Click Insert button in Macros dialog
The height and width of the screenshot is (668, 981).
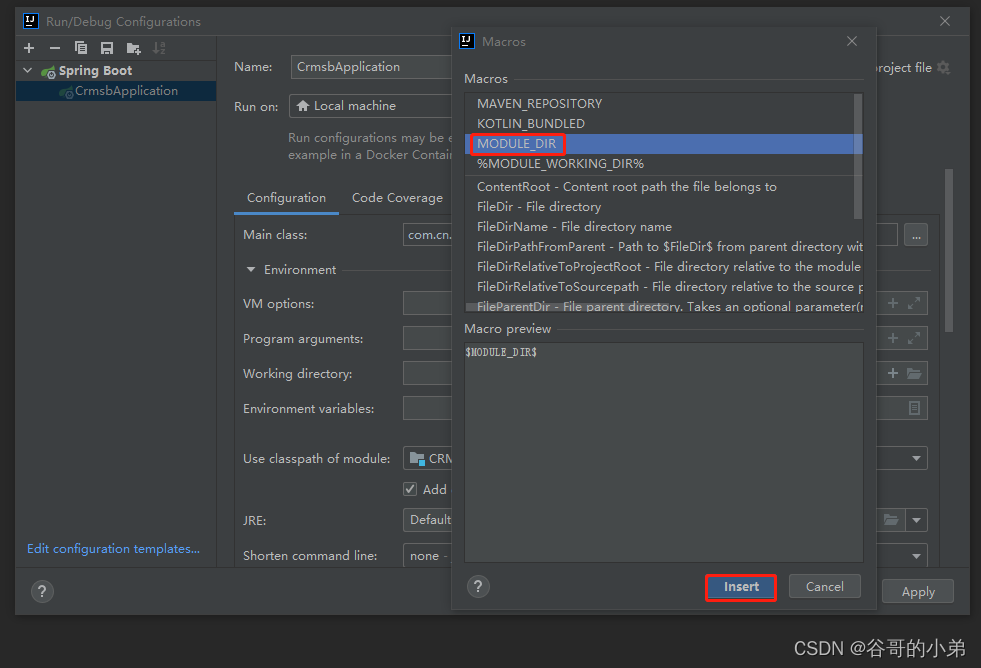click(x=741, y=587)
